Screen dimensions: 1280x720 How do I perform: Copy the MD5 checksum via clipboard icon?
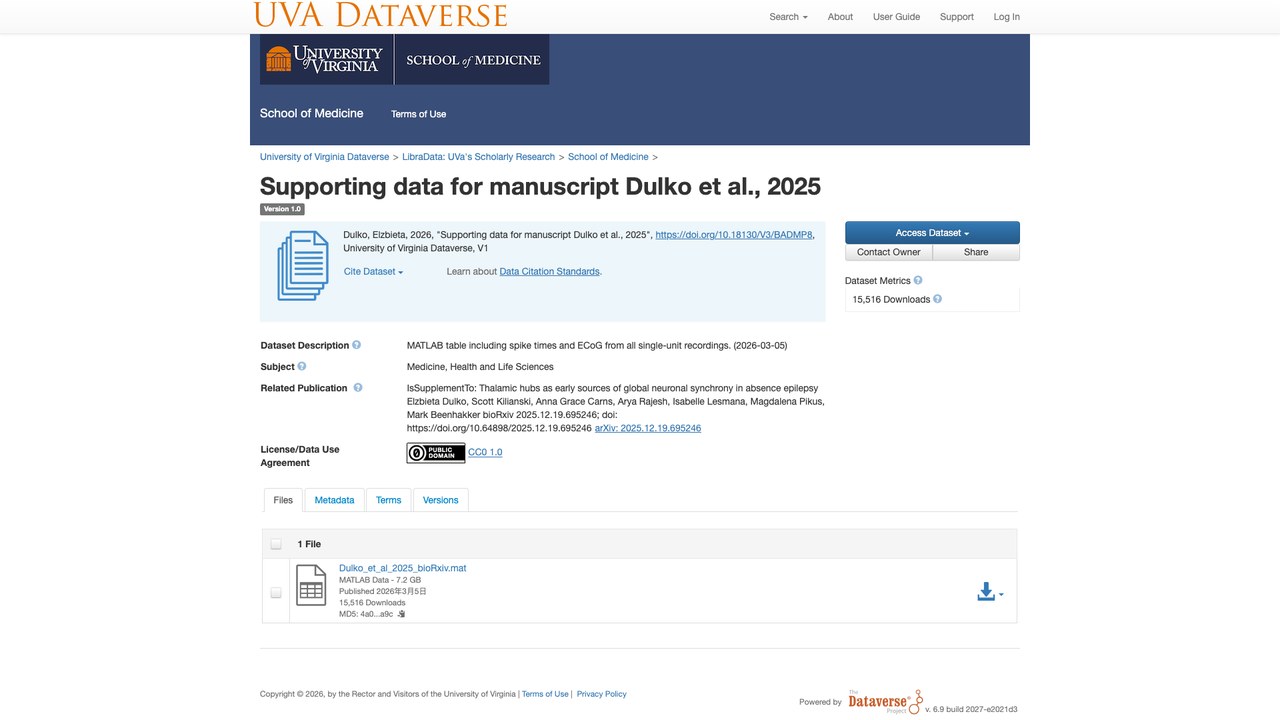click(x=402, y=614)
